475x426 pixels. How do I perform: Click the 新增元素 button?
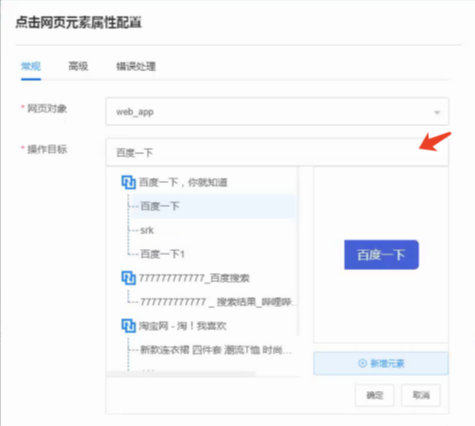click(381, 363)
